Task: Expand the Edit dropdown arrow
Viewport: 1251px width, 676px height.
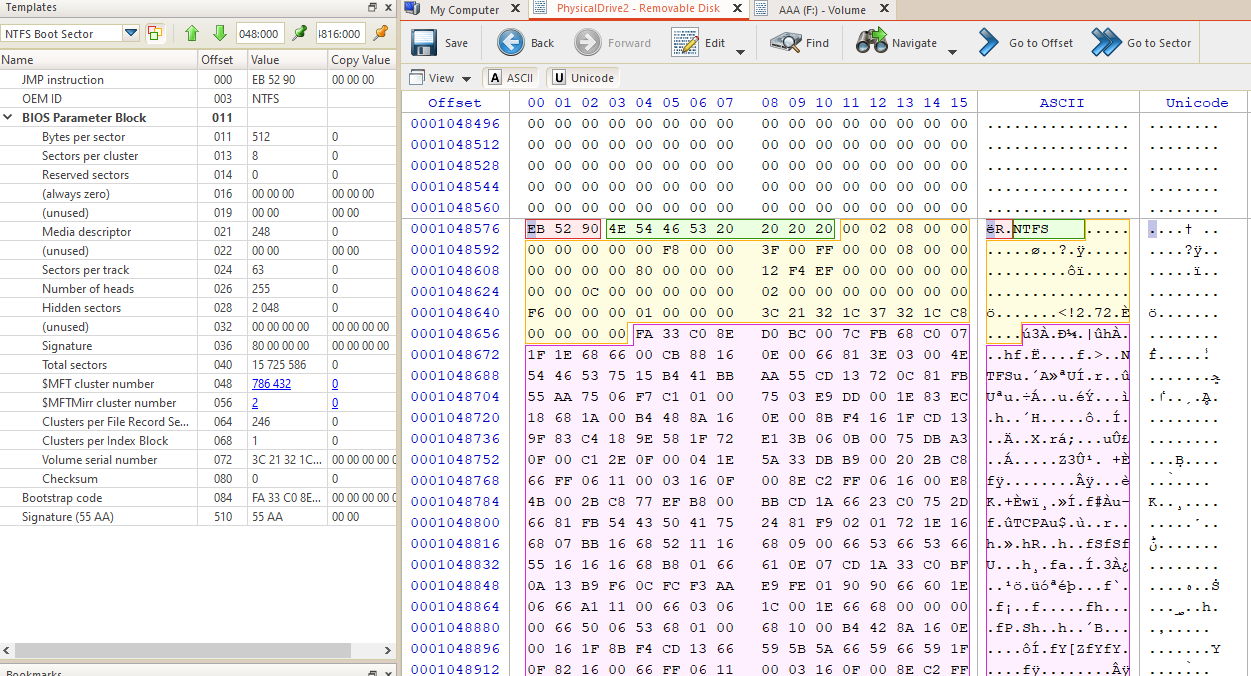Action: click(740, 51)
